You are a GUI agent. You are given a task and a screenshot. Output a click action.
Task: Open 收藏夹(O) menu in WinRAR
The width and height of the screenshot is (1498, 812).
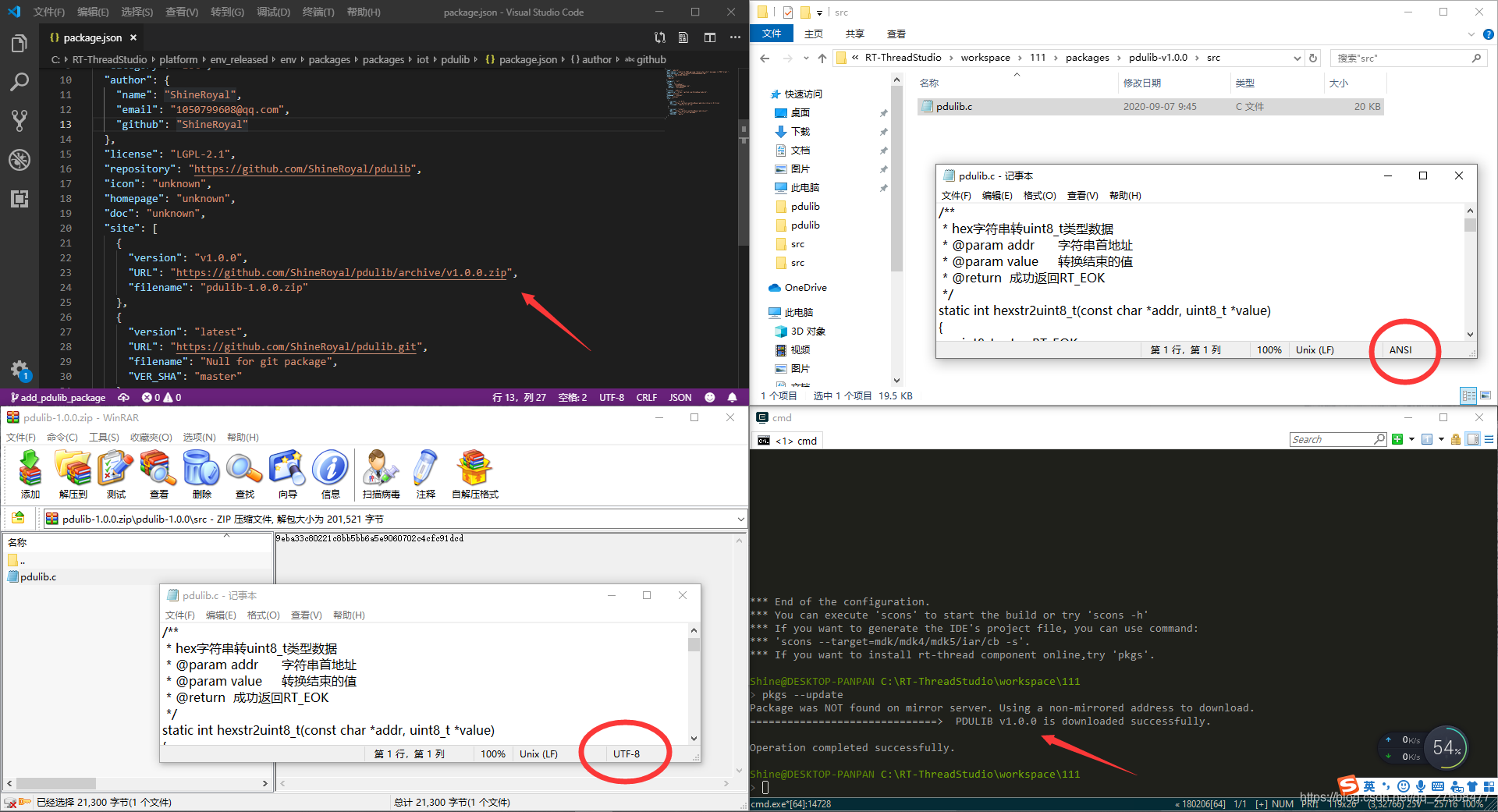[x=151, y=437]
